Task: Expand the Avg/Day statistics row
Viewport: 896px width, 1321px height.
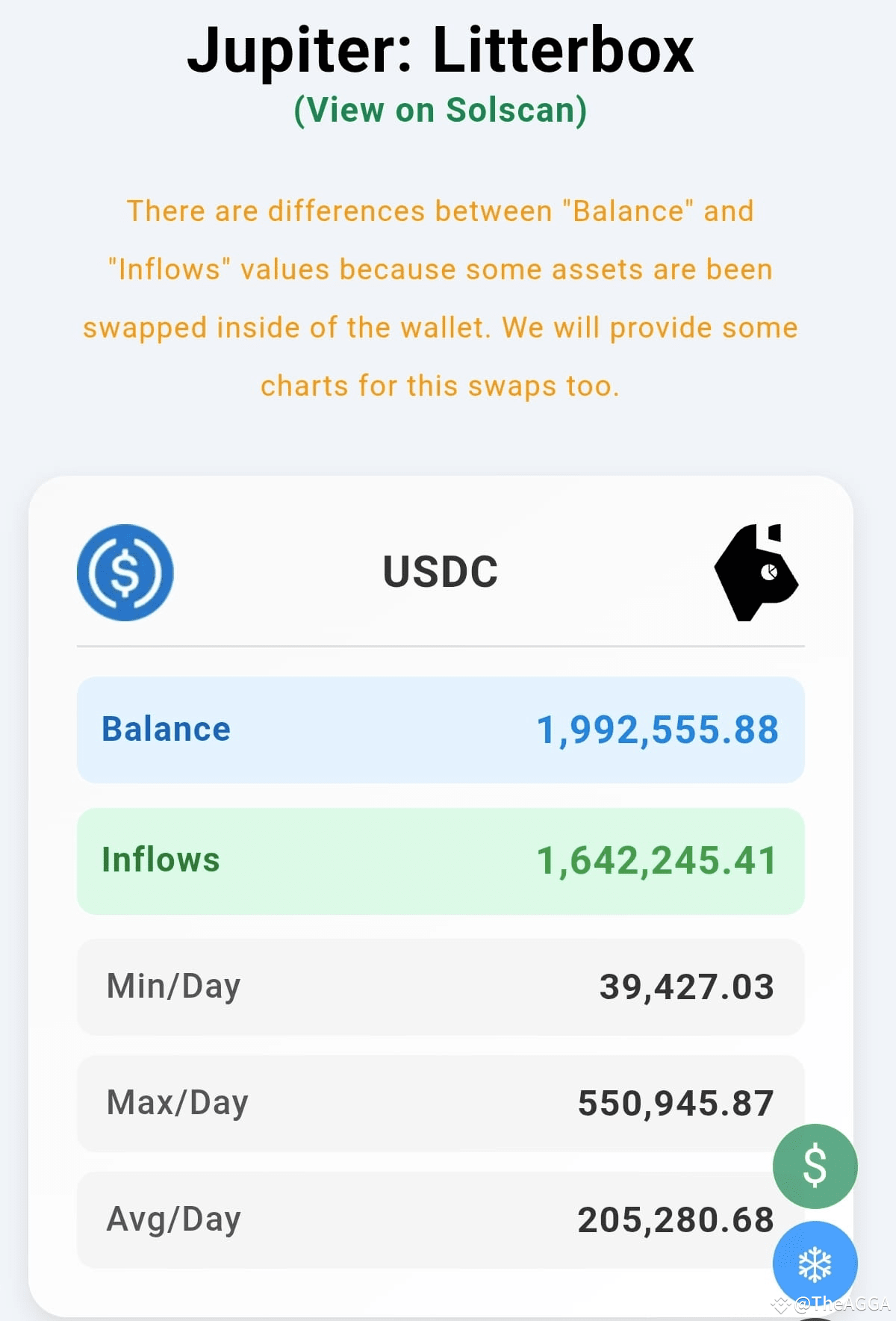Action: [x=441, y=1220]
